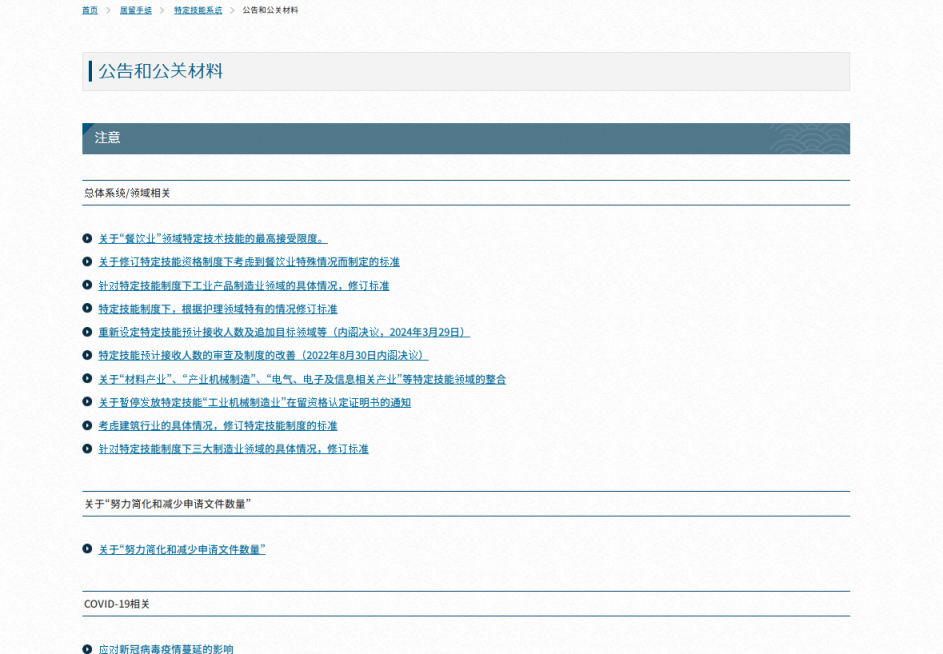Open link on merging 材料产业 and 产业机械制造 fields

[x=301, y=379]
